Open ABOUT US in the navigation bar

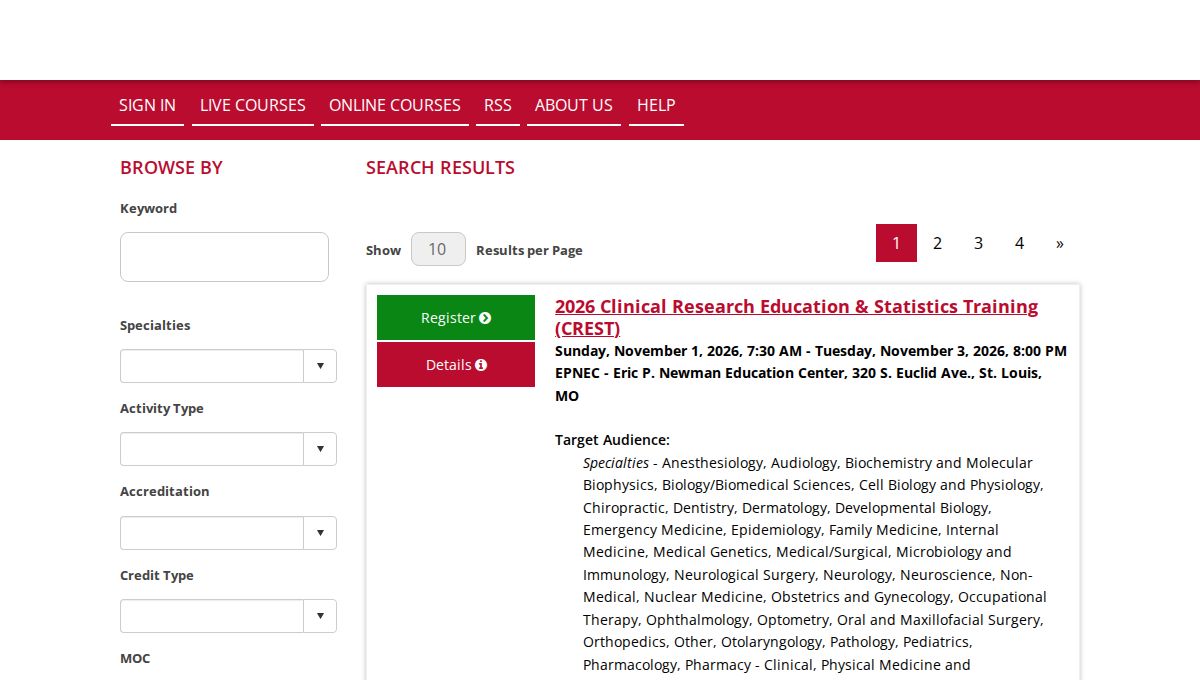tap(574, 105)
